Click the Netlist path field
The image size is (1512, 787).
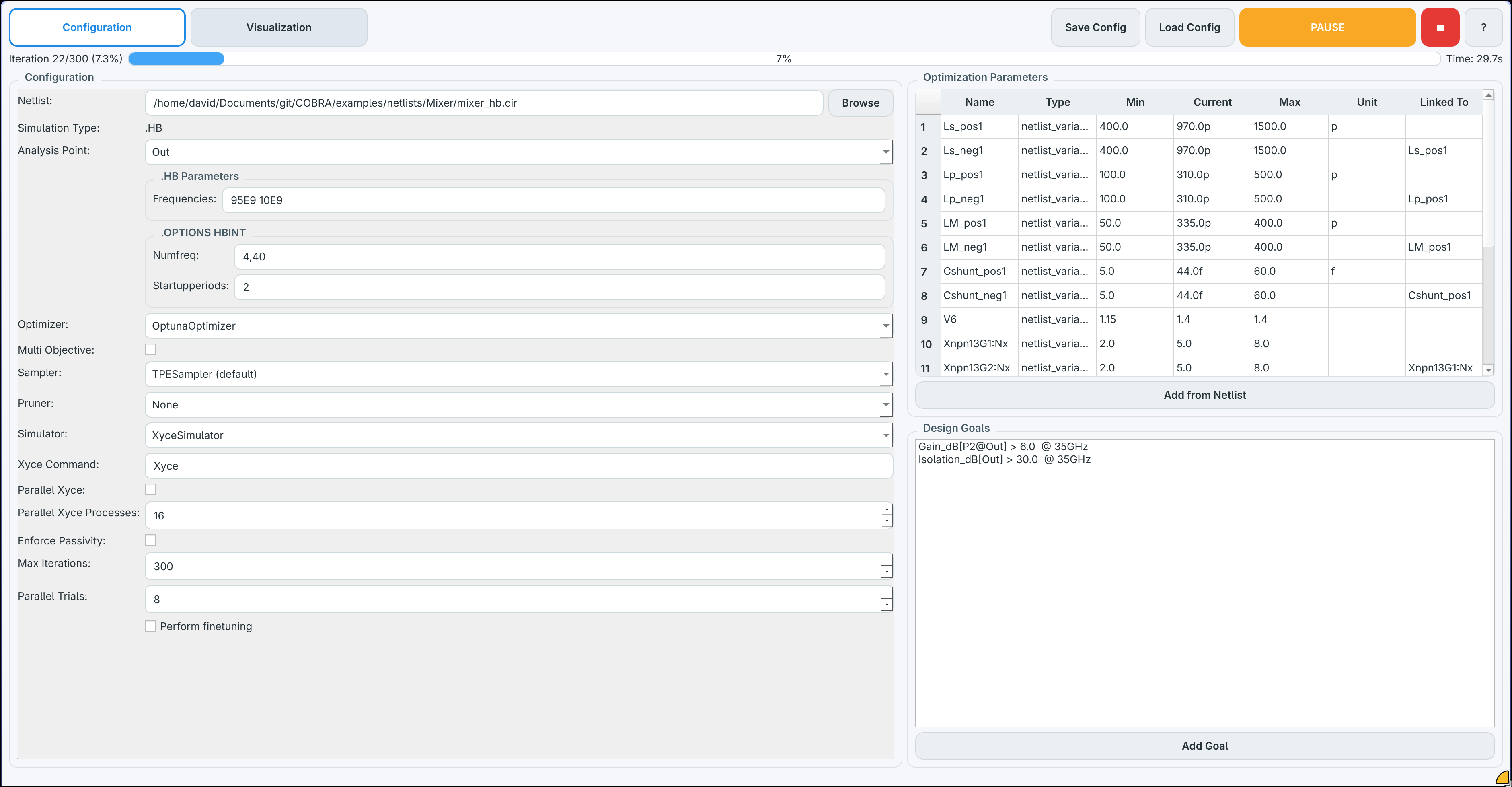(484, 103)
